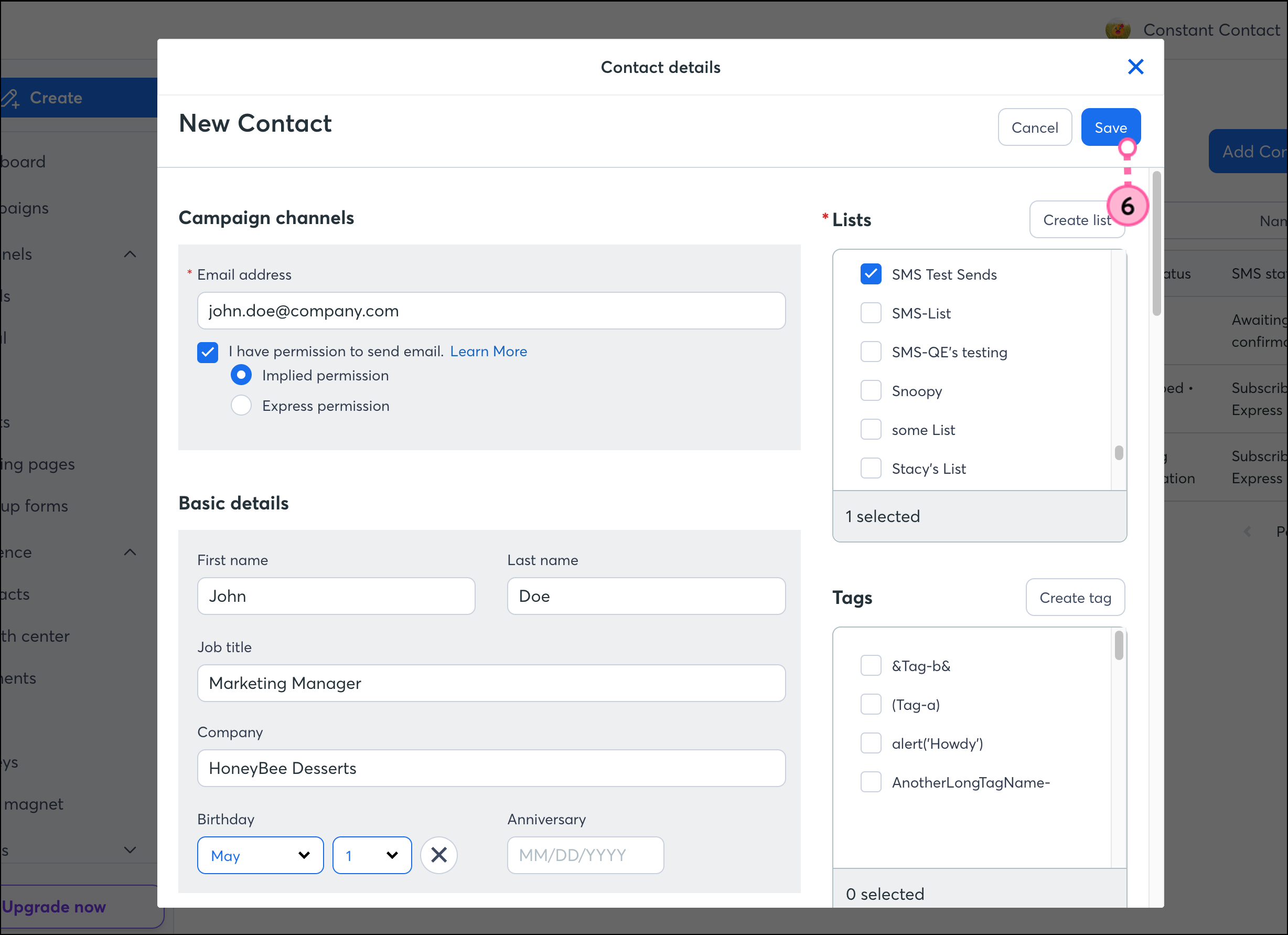Click the Create pencil icon in the sidebar
The width and height of the screenshot is (1288, 935).
10,98
